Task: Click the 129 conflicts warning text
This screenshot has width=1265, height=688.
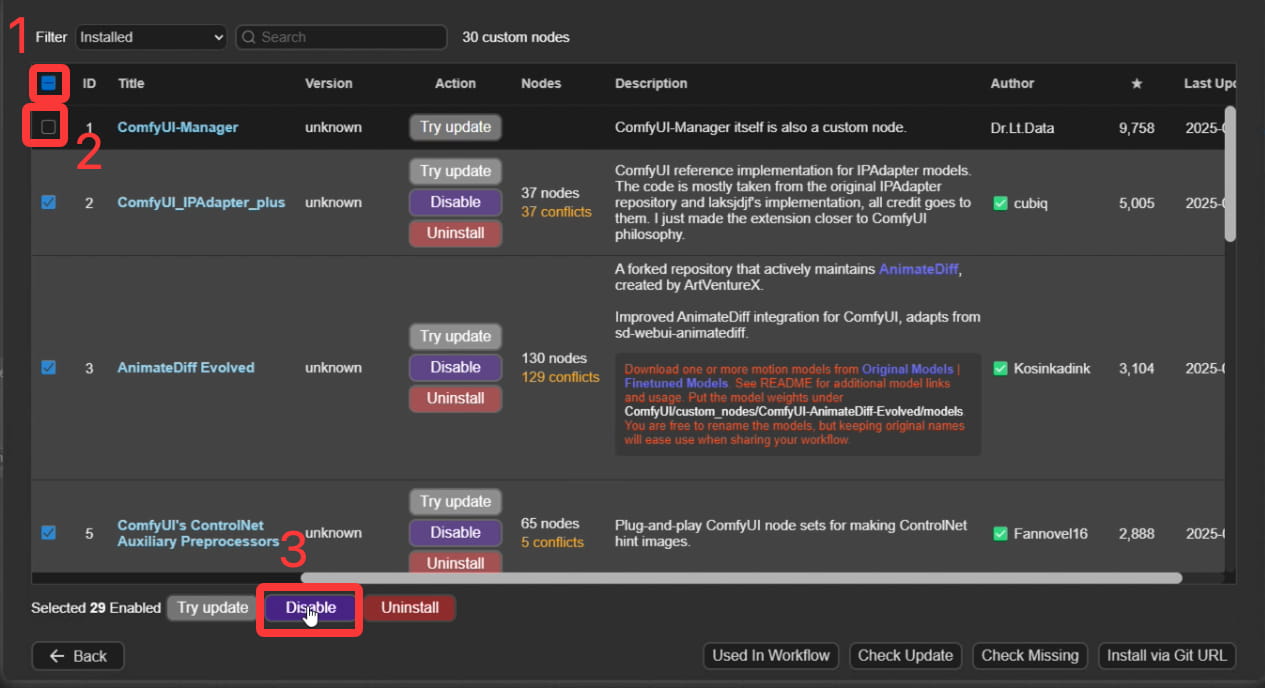Action: [560, 377]
